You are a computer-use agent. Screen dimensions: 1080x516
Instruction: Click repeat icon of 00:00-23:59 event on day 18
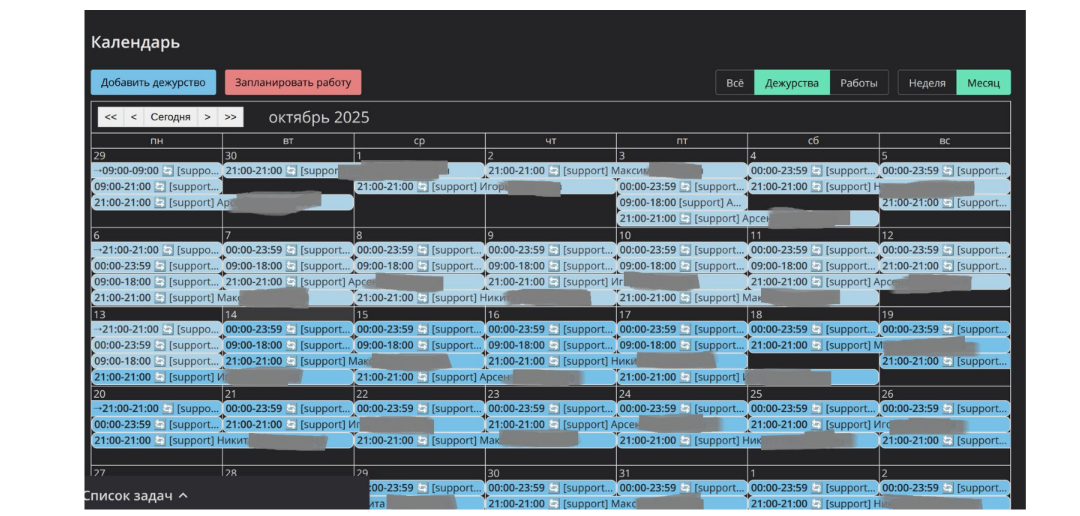[817, 329]
